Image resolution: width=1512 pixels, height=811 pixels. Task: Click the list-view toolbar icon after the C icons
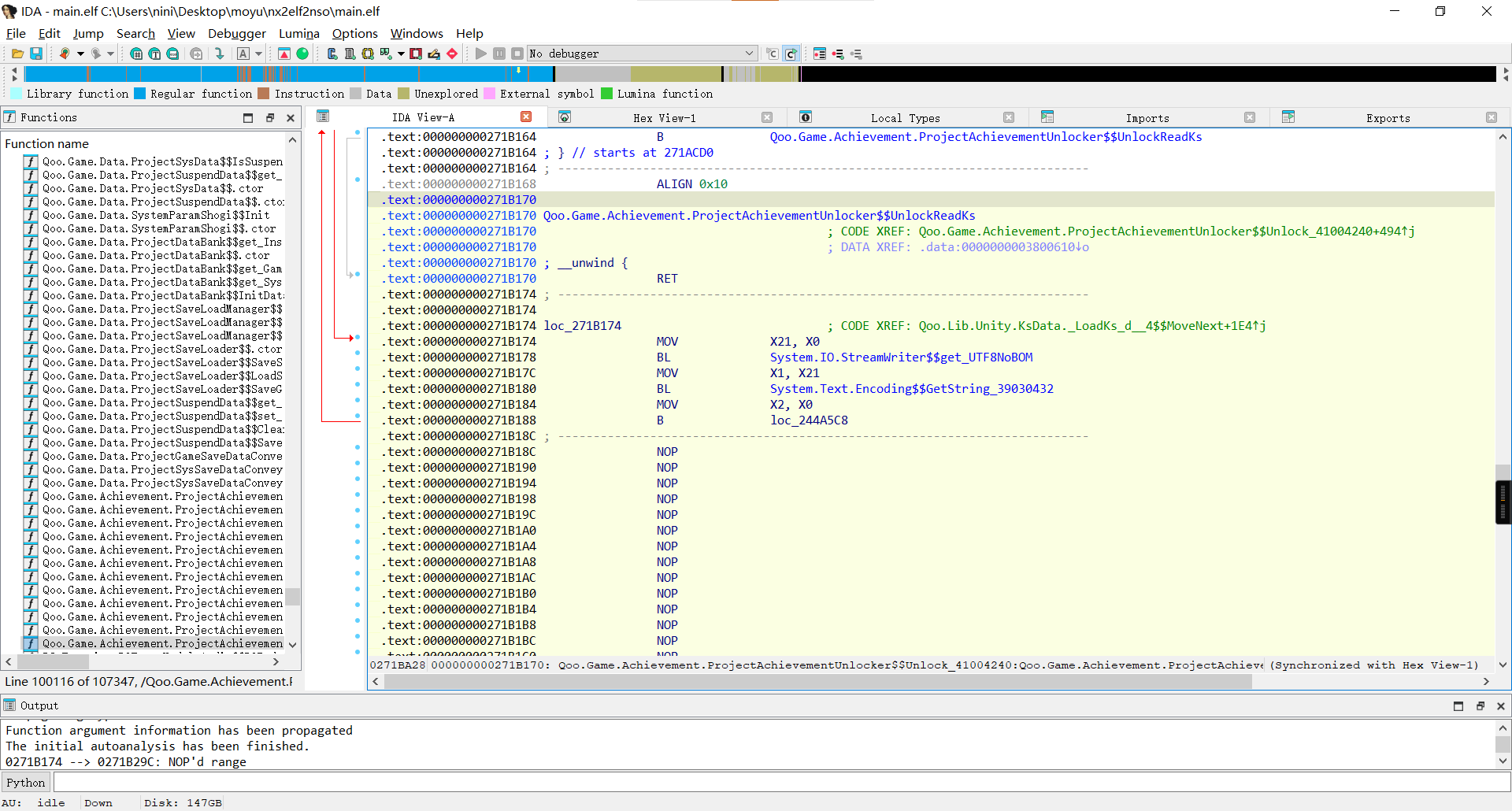click(820, 54)
